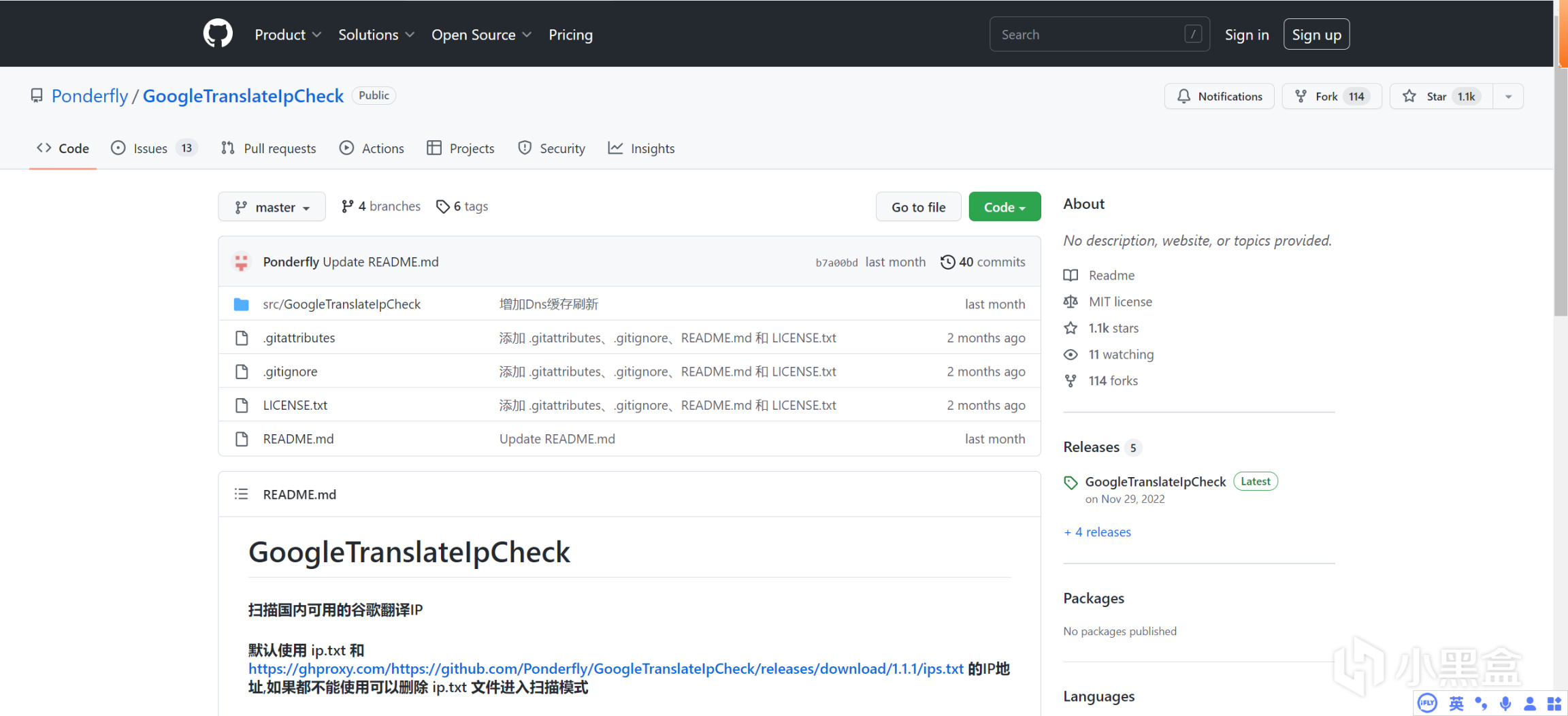Click the tag icon next to 6 tags
This screenshot has width=1568, height=716.
click(x=442, y=206)
